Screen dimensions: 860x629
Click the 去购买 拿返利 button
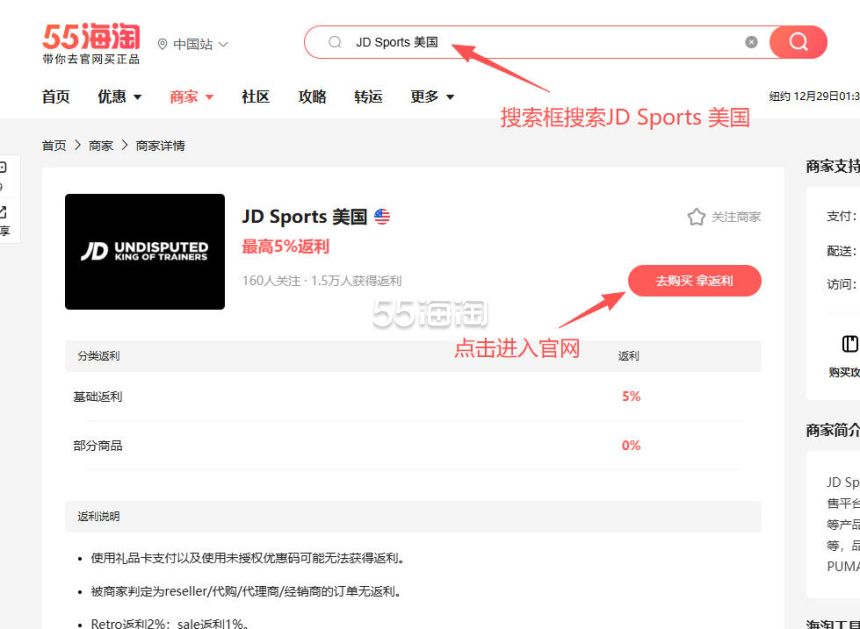coord(694,281)
